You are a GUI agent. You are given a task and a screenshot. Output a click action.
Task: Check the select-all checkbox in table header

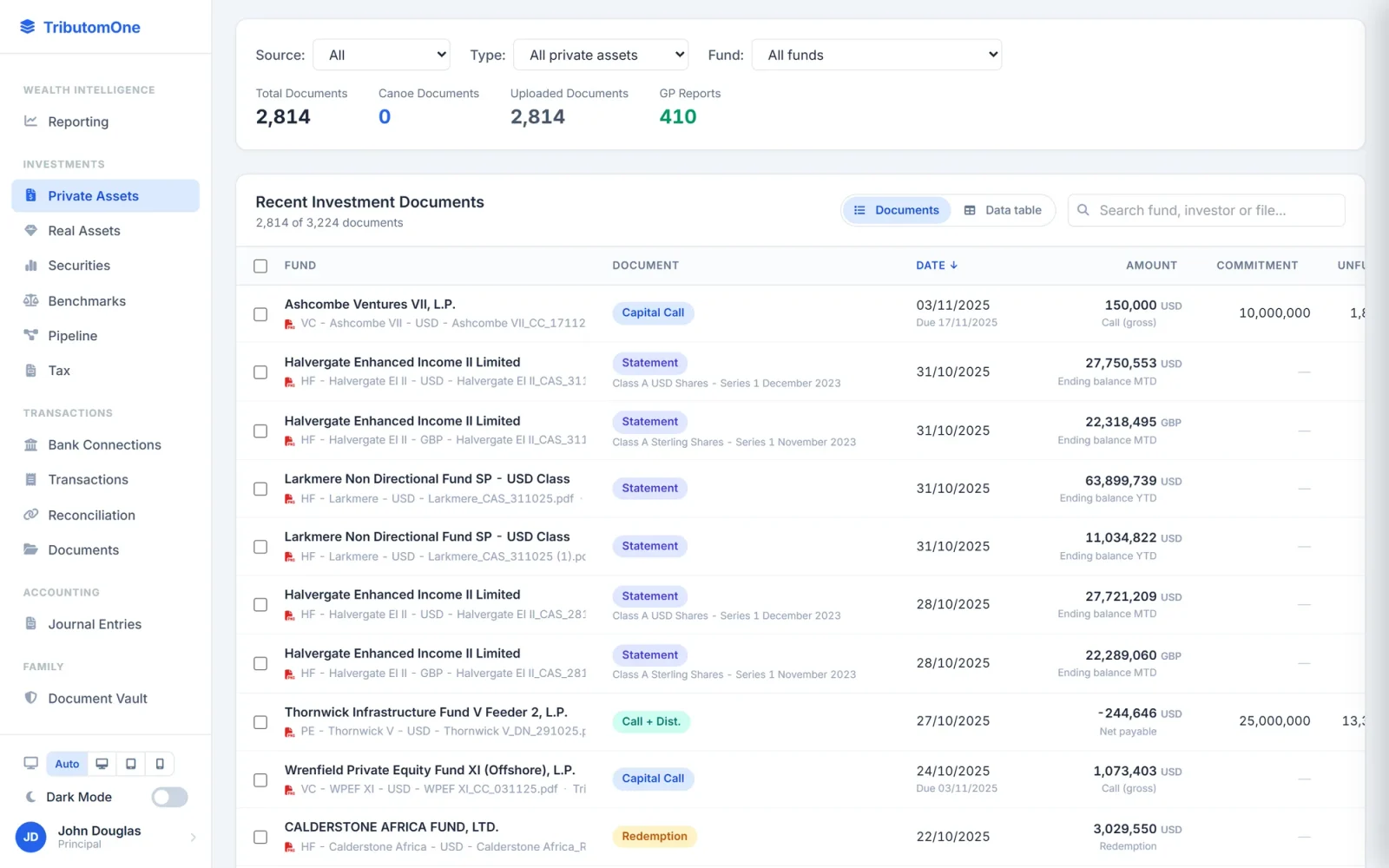[260, 266]
